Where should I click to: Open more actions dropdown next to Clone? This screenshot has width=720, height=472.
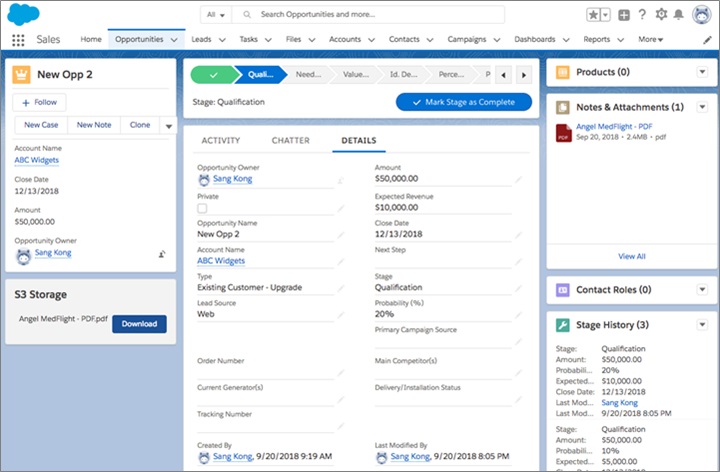(x=169, y=125)
